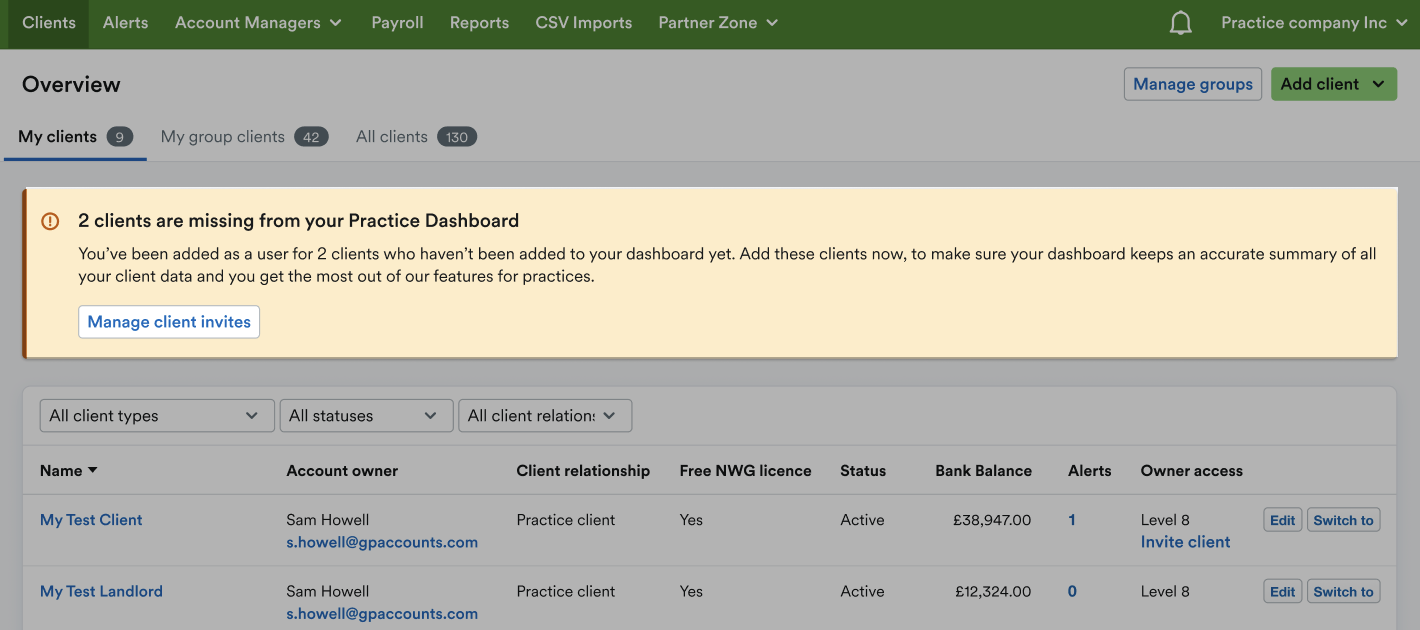Viewport: 1420px width, 630px height.
Task: Click Owner access column header
Action: tap(1192, 470)
